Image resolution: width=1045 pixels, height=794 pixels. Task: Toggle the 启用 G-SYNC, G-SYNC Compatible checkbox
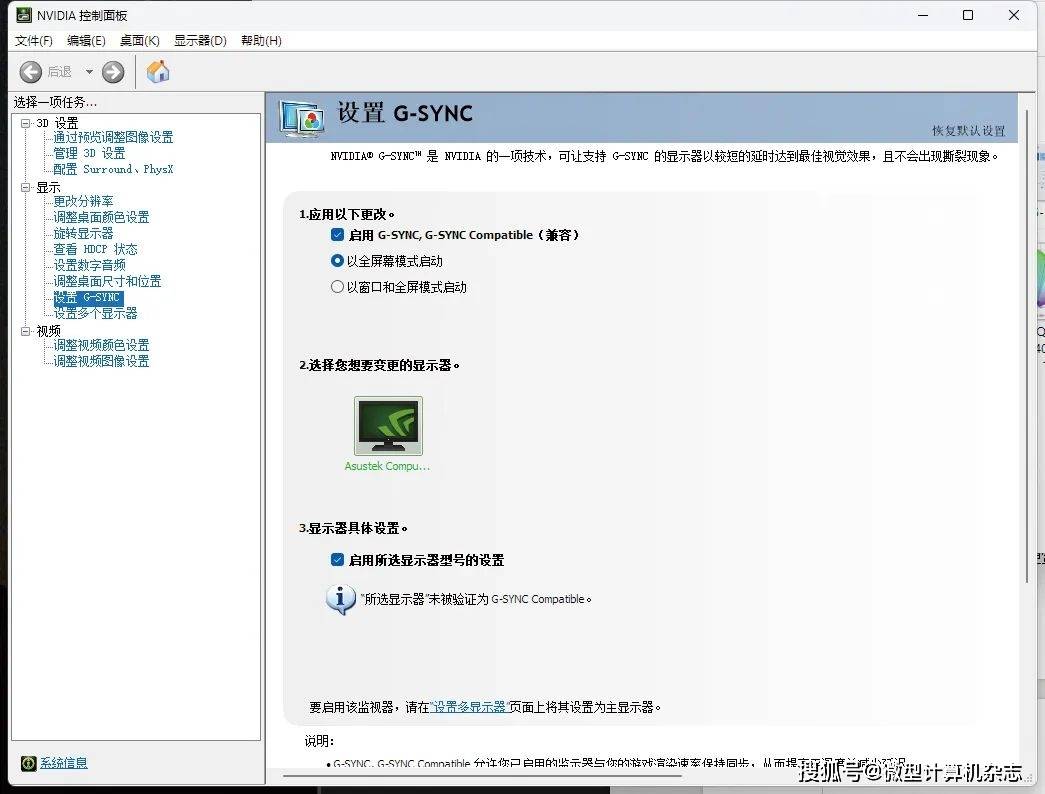click(x=338, y=235)
